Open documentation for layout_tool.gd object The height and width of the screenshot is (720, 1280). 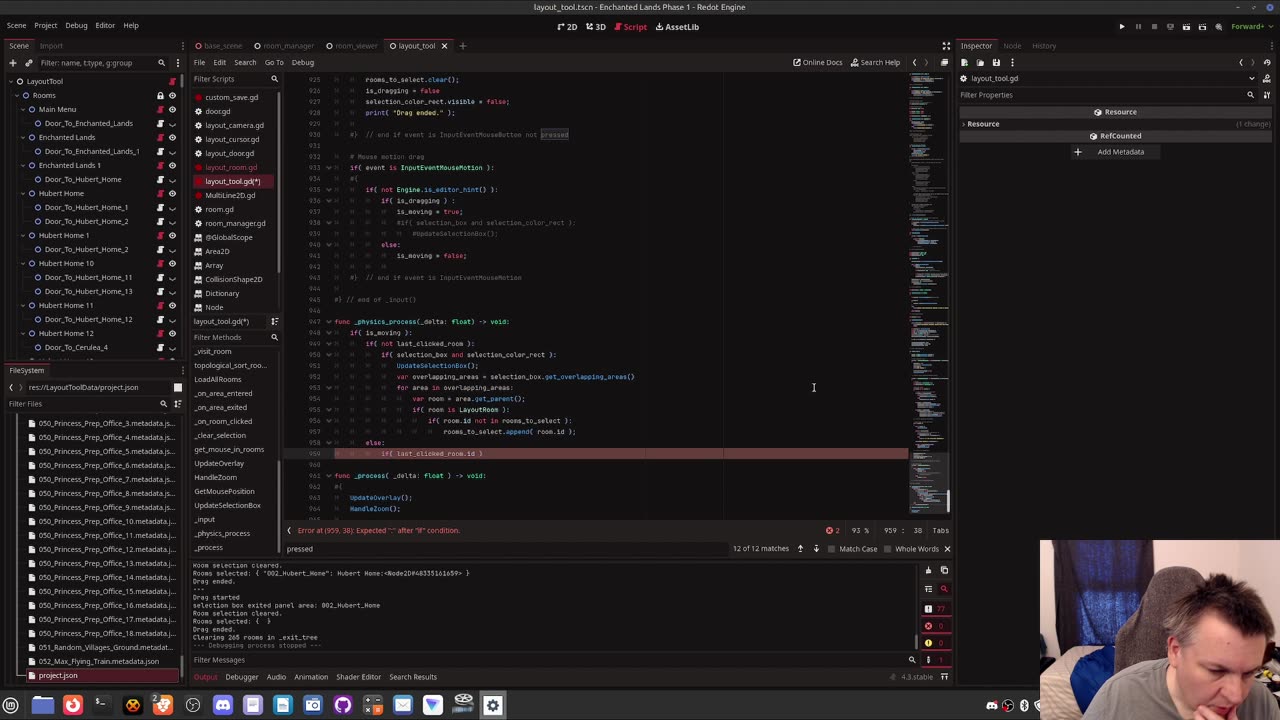click(1268, 78)
